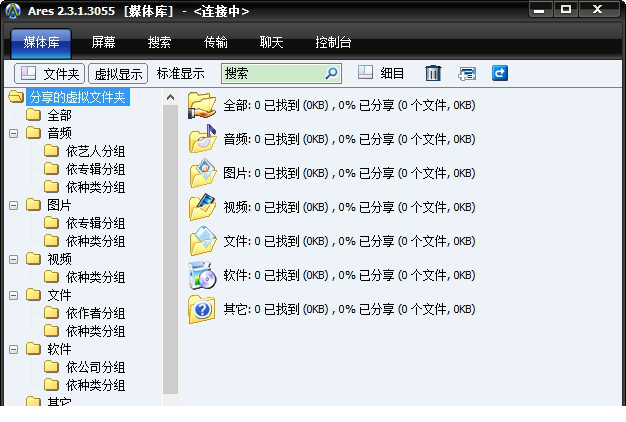Select the 标准显示 view option
Image resolution: width=626 pixels, height=422 pixels.
[x=180, y=73]
